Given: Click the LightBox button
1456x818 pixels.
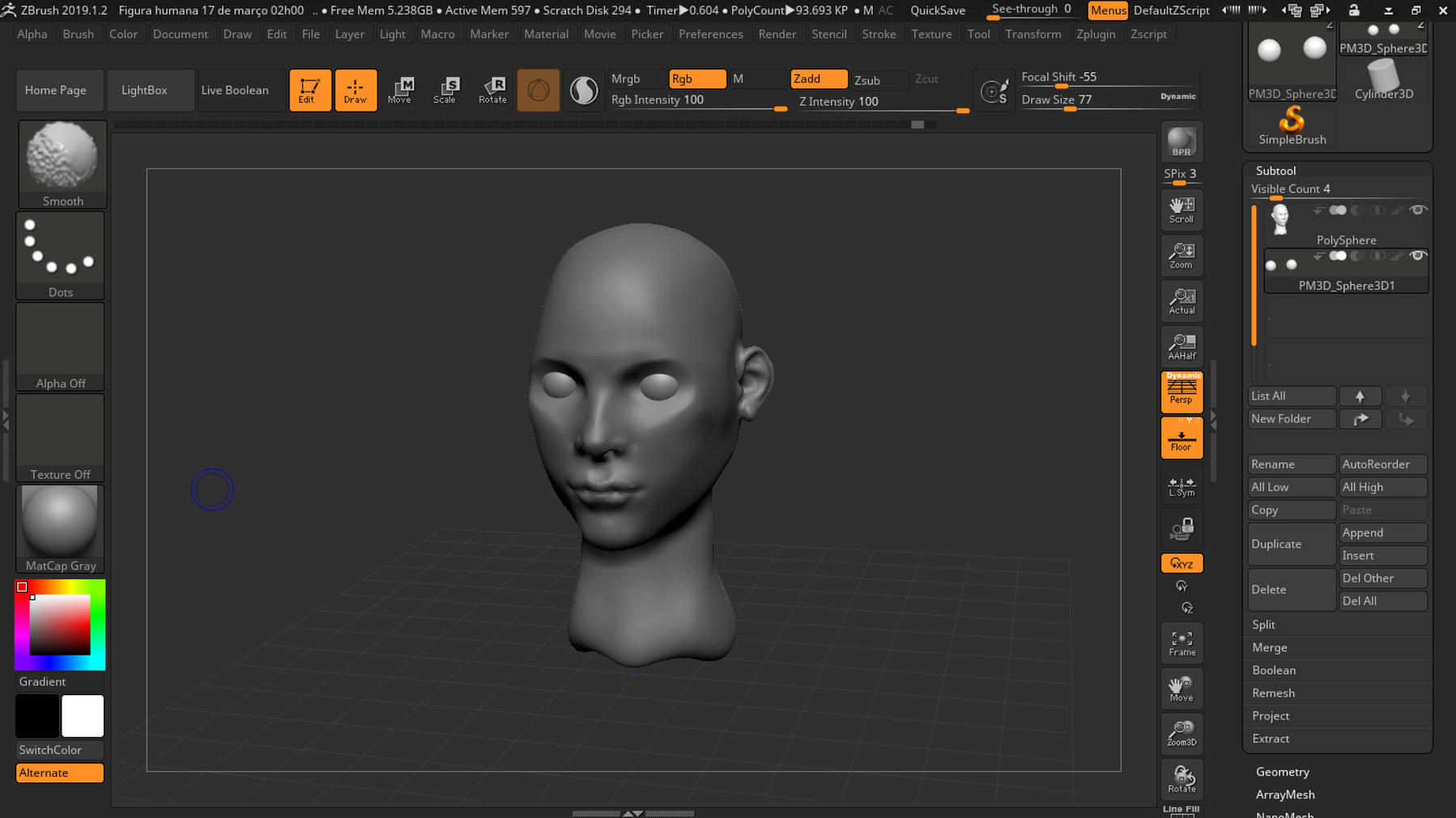Looking at the screenshot, I should [x=144, y=90].
